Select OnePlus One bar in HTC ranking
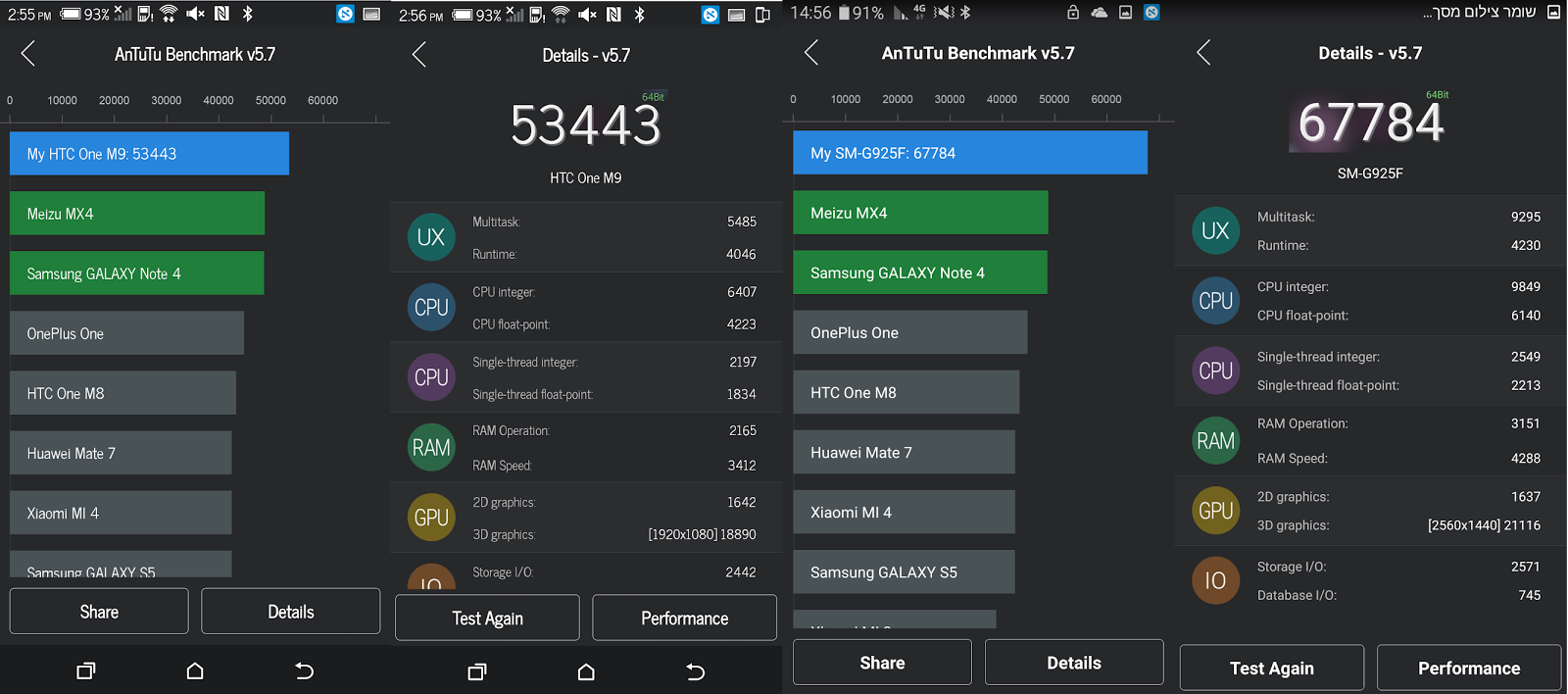1568x694 pixels. click(126, 333)
